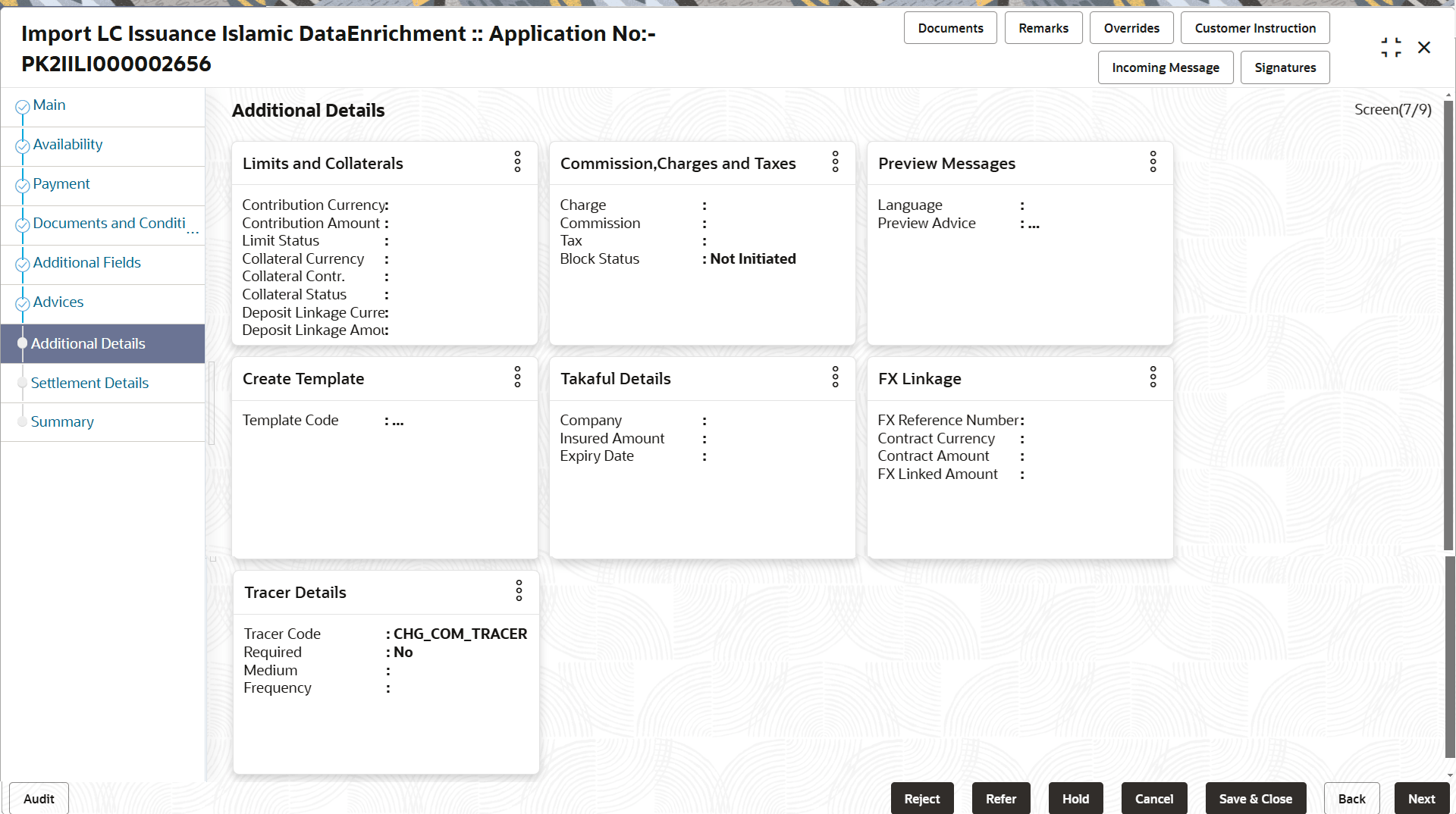The width and height of the screenshot is (1456, 814).
Task: Click the Availability step checkmark icon
Action: pos(23,146)
